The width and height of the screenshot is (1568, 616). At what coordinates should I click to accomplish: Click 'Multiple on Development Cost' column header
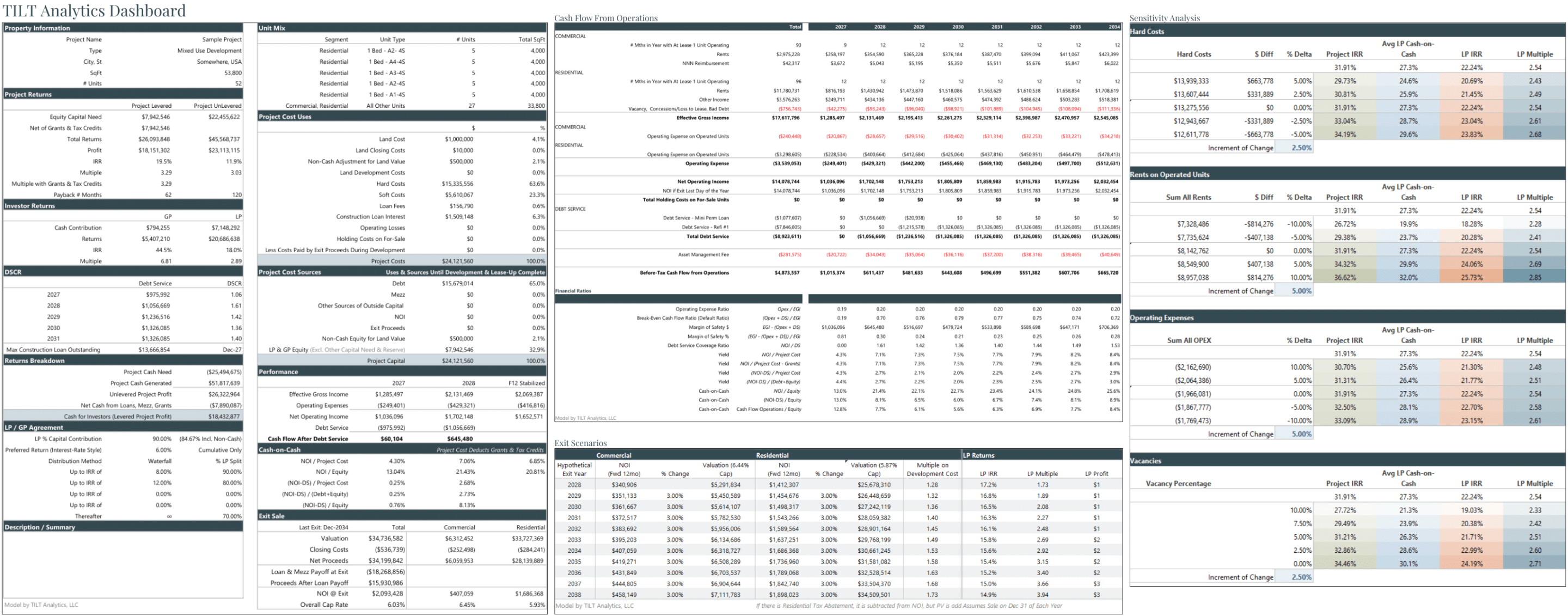(x=932, y=469)
